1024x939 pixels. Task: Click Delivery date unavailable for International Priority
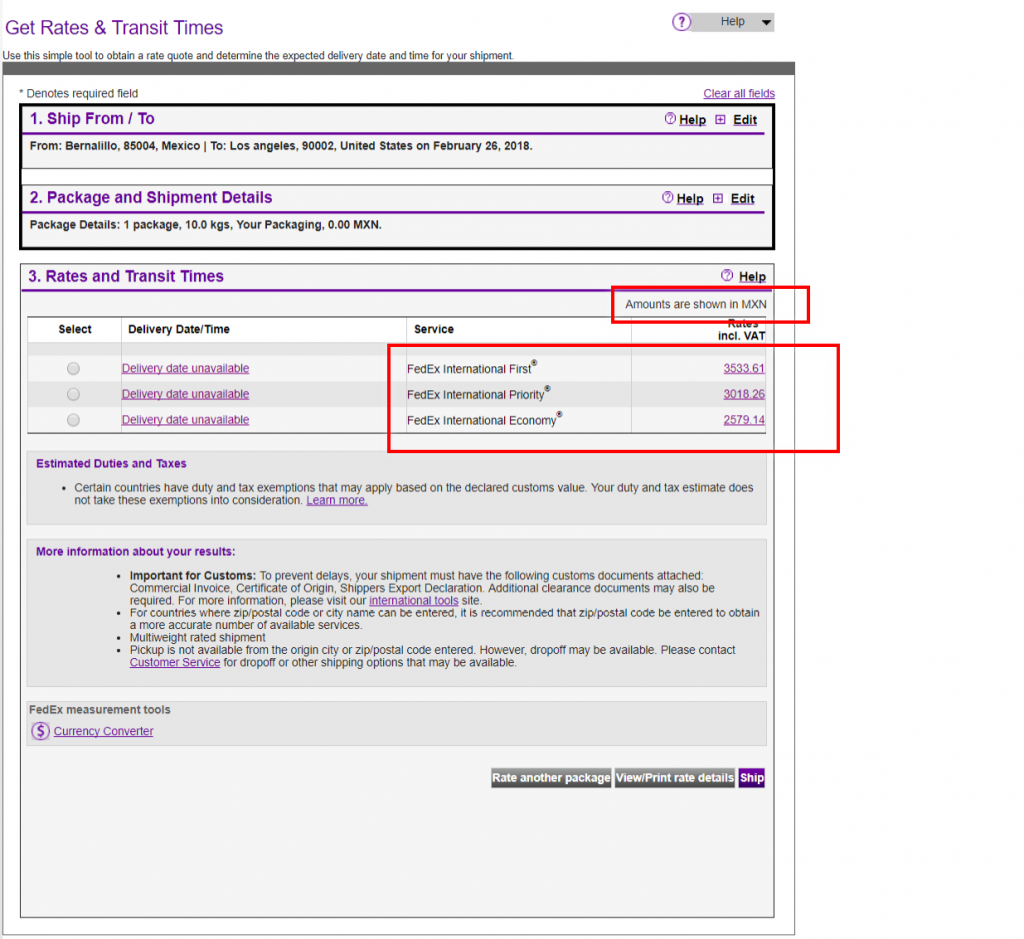point(185,394)
